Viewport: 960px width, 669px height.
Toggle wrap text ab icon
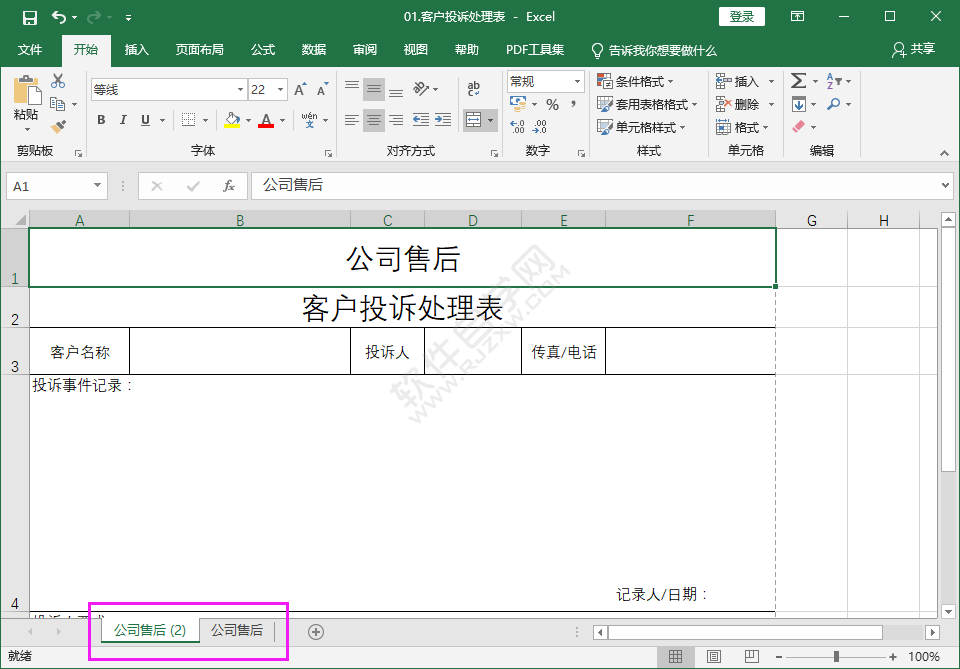[473, 87]
